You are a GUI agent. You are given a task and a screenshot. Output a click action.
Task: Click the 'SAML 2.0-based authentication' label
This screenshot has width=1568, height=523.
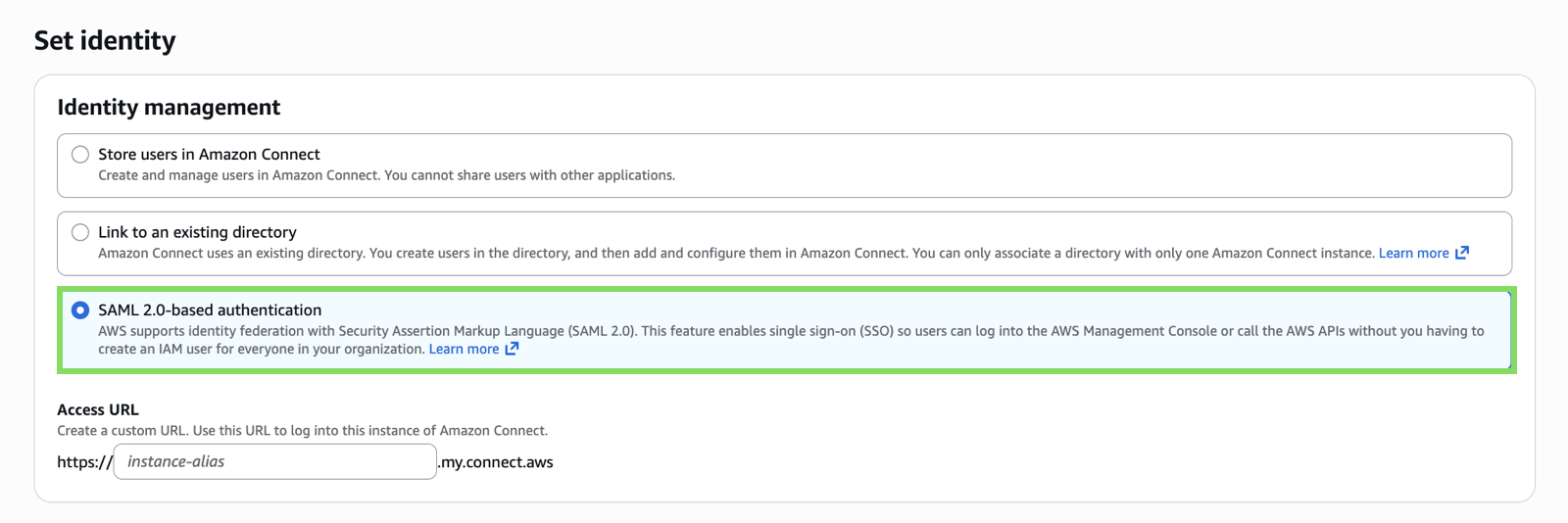coord(210,310)
